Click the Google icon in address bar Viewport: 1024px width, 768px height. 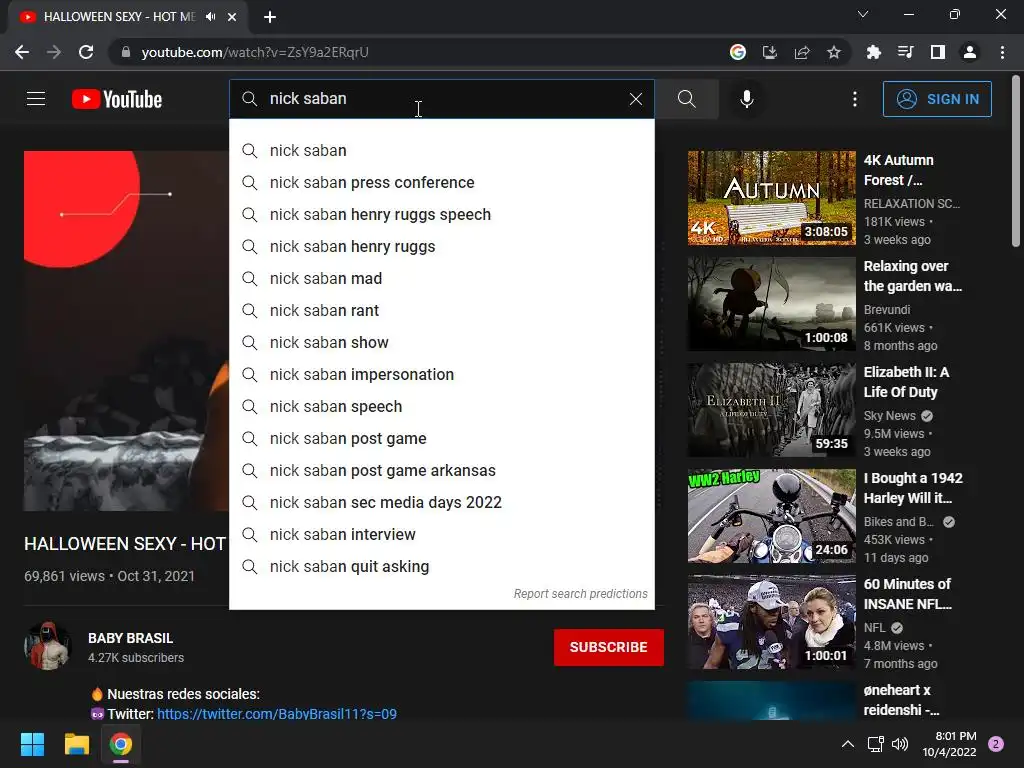737,52
